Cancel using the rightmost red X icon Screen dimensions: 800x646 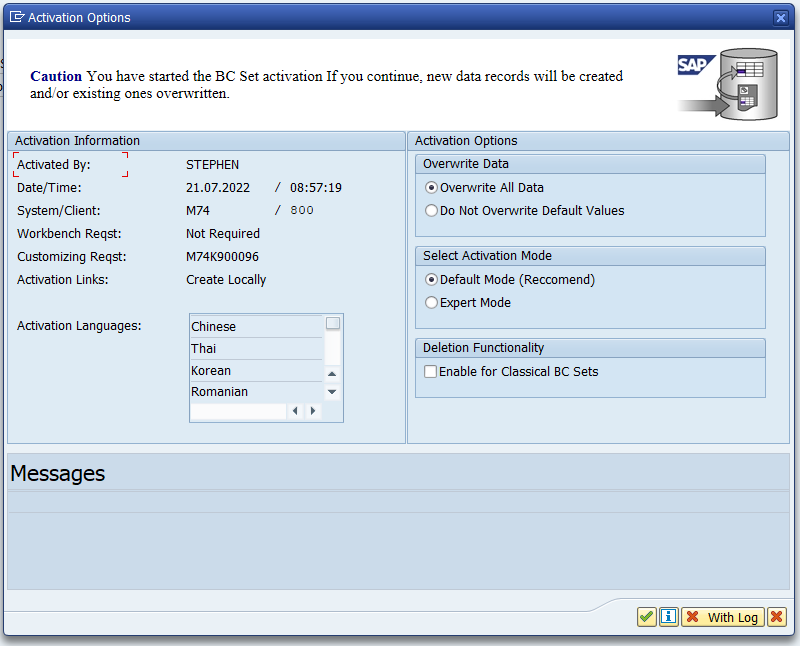tap(777, 617)
